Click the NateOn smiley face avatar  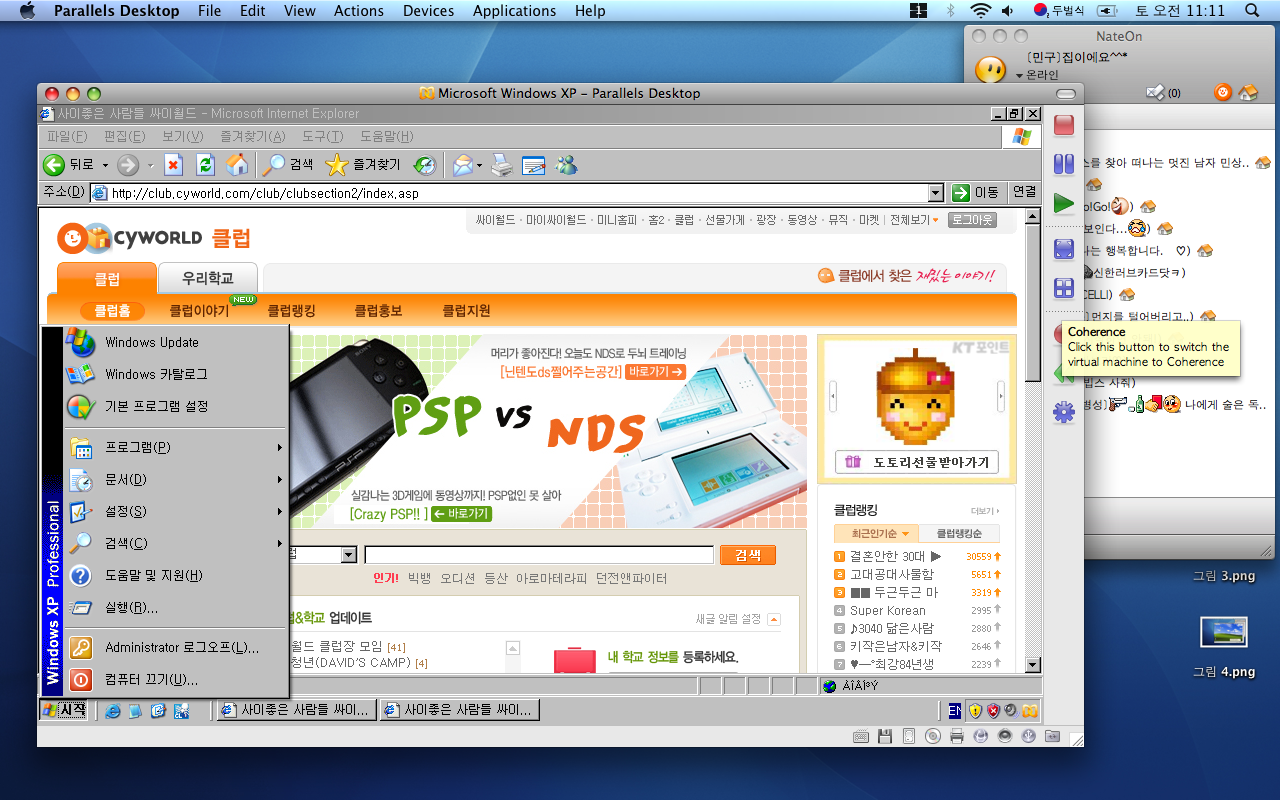coord(990,70)
